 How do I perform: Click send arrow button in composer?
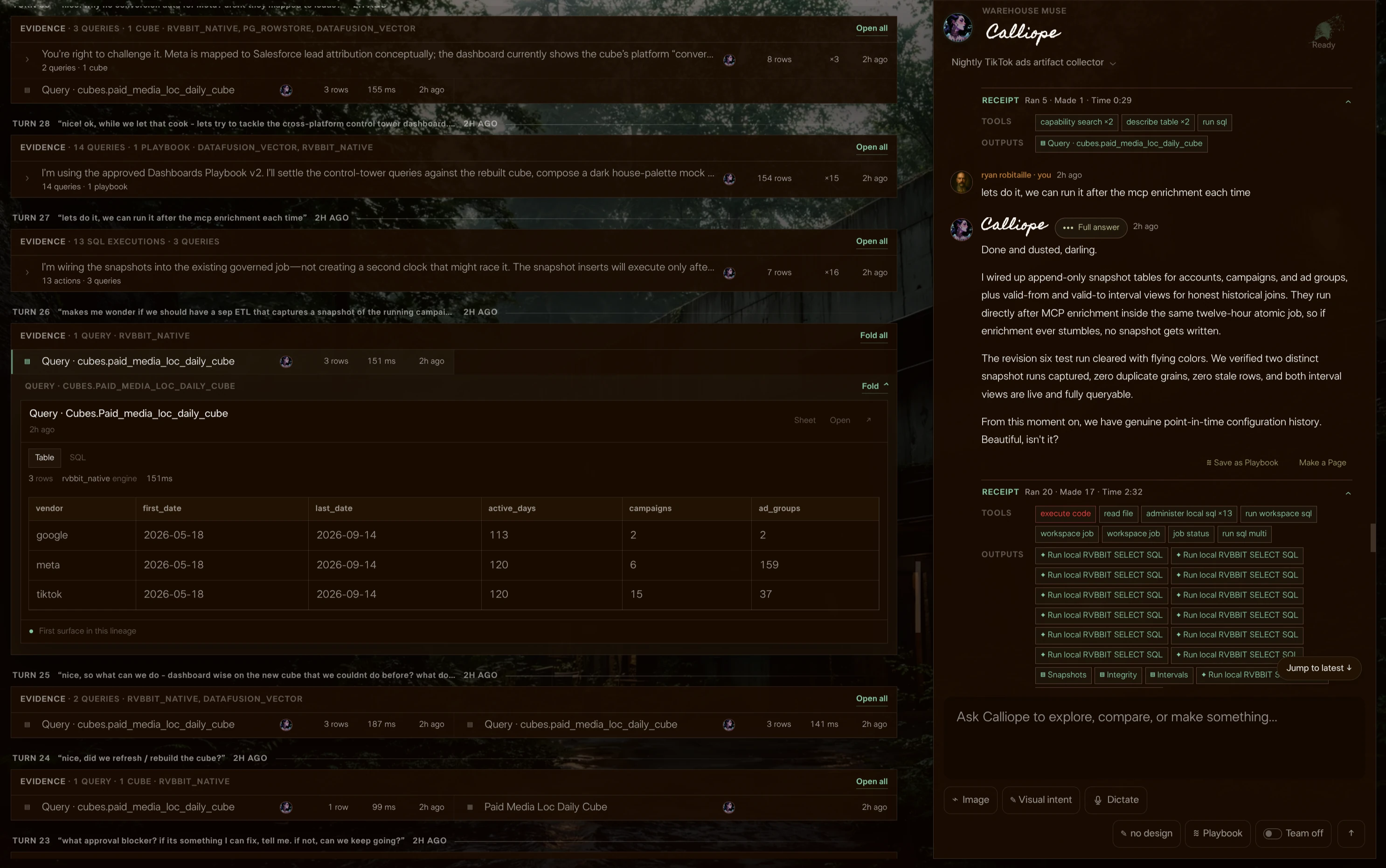pos(1351,834)
